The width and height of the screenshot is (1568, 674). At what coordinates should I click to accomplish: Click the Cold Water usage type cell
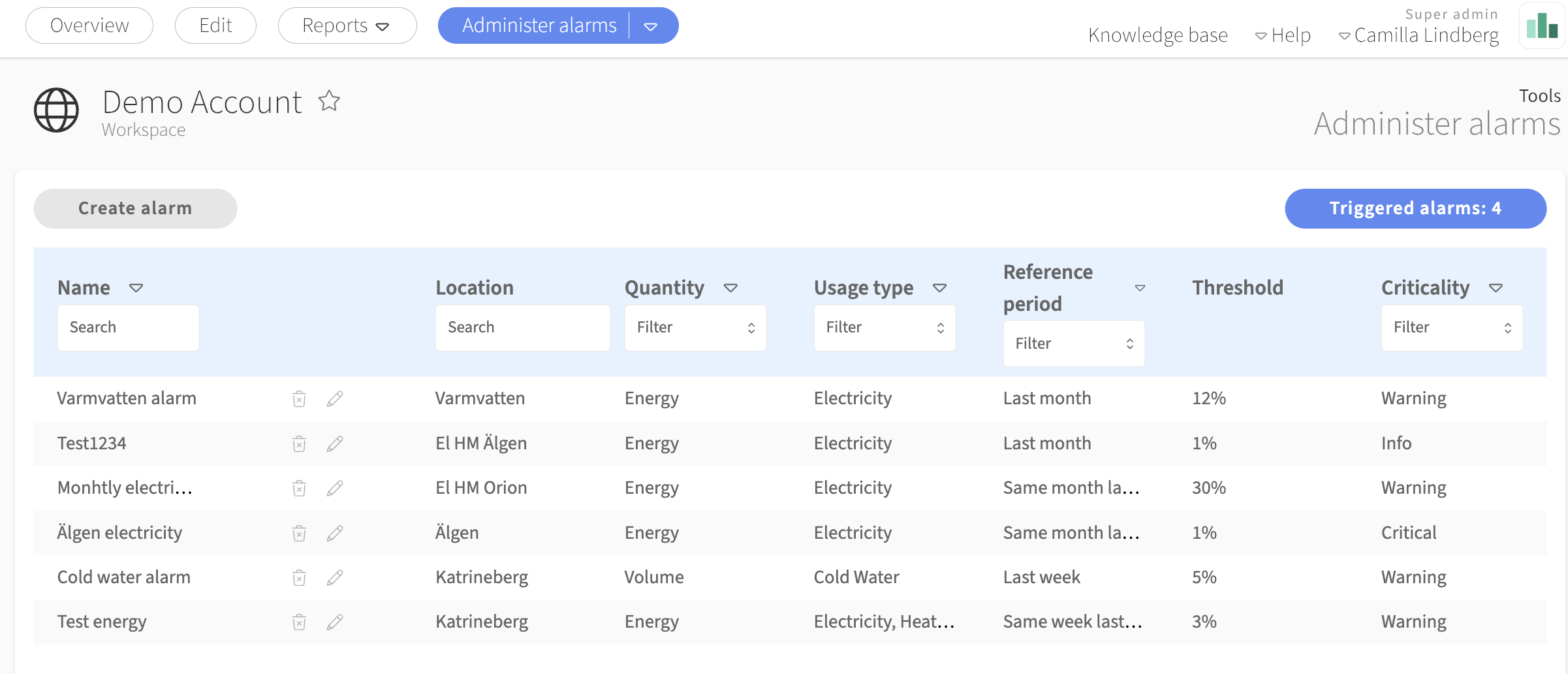(856, 577)
